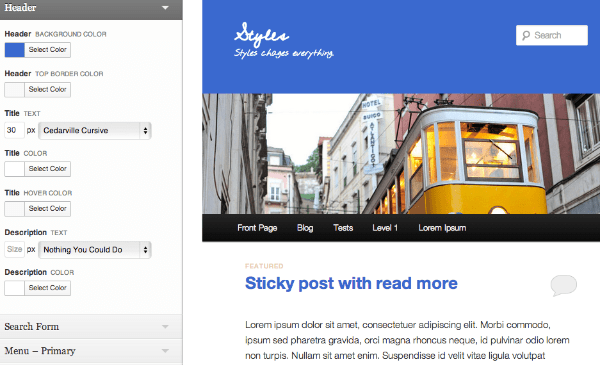Open the Cedarville Cursive font dropdown

tap(95, 131)
